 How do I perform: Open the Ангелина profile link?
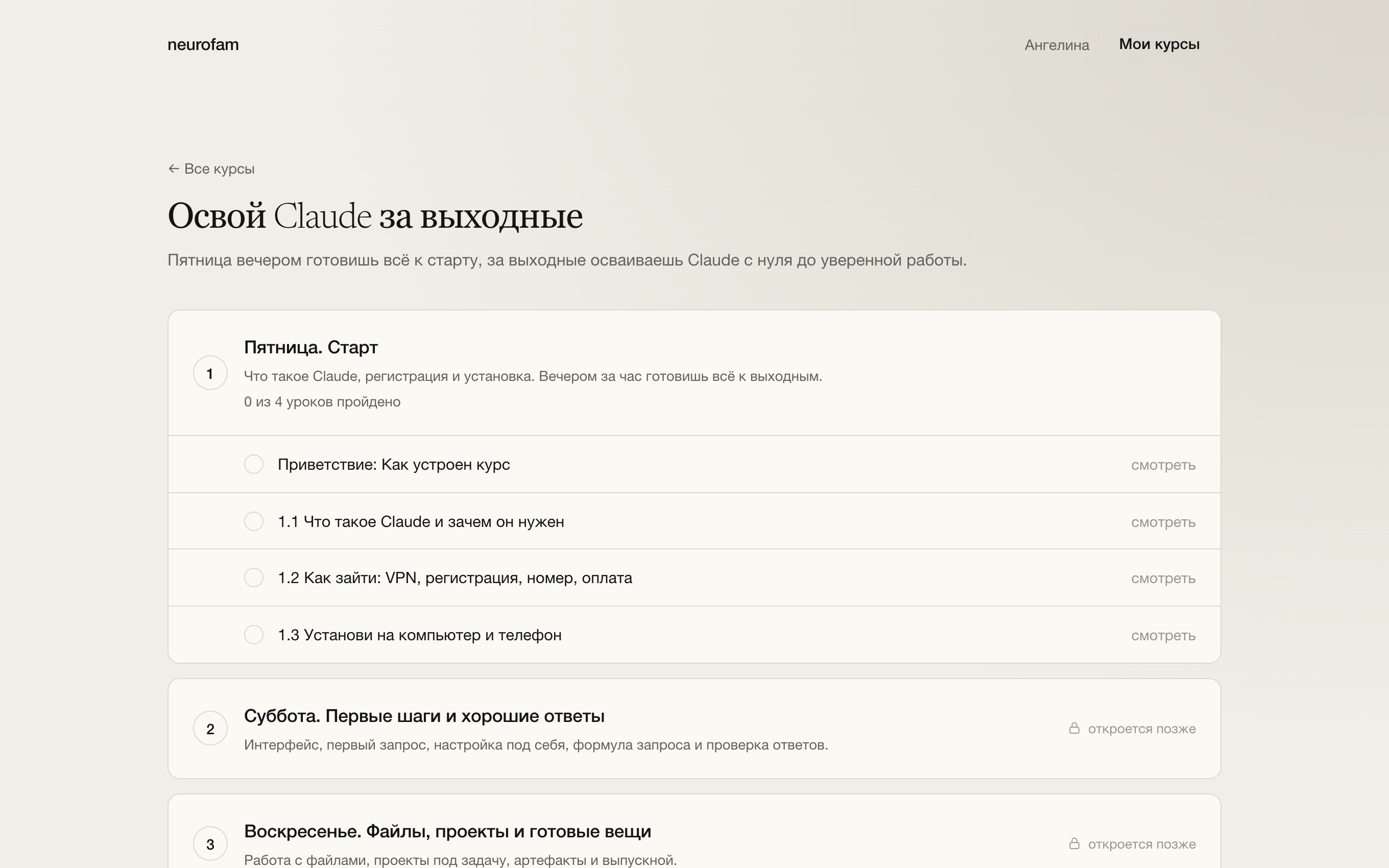pos(1057,45)
